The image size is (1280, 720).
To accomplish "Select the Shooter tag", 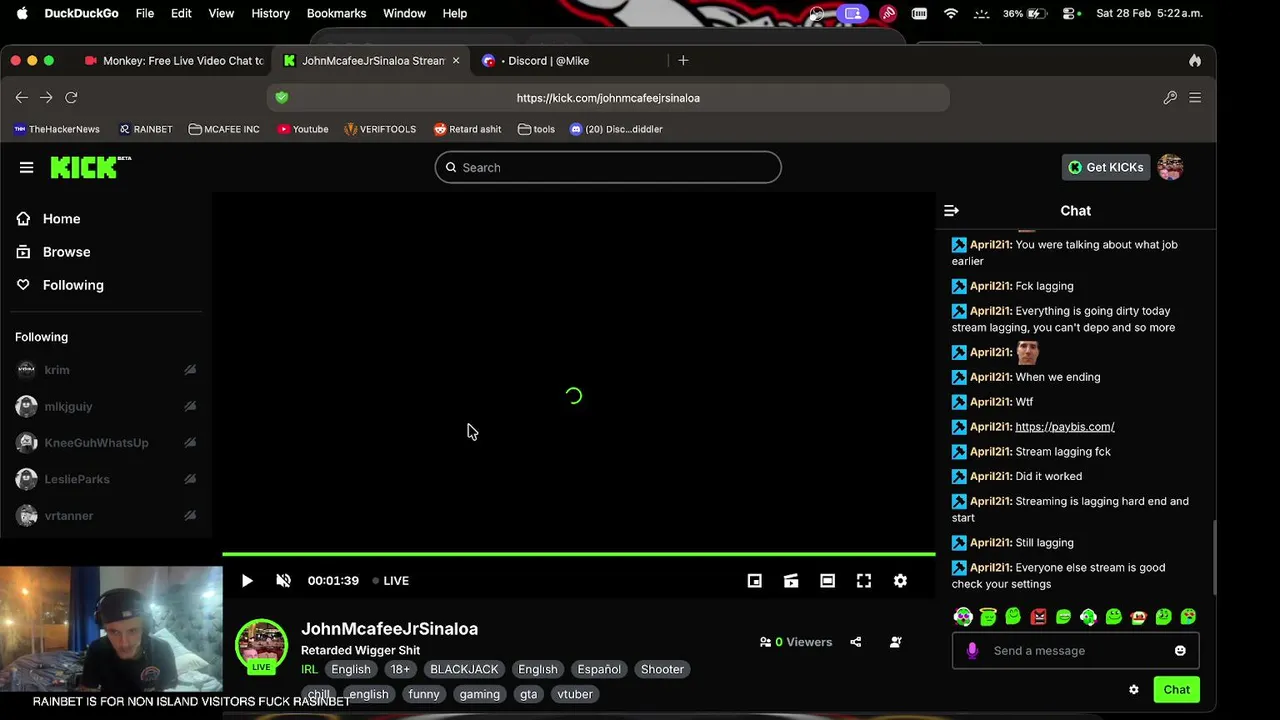I will click(x=662, y=670).
